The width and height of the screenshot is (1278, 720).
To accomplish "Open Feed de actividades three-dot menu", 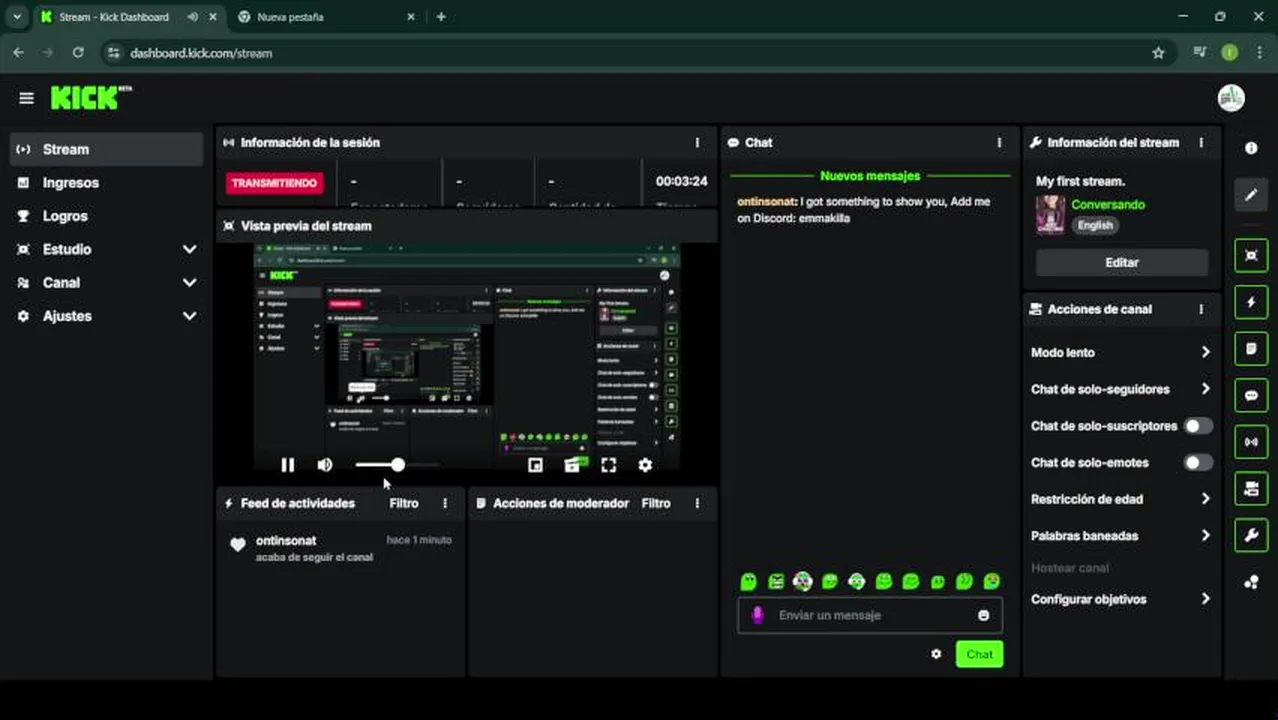I will 445,503.
